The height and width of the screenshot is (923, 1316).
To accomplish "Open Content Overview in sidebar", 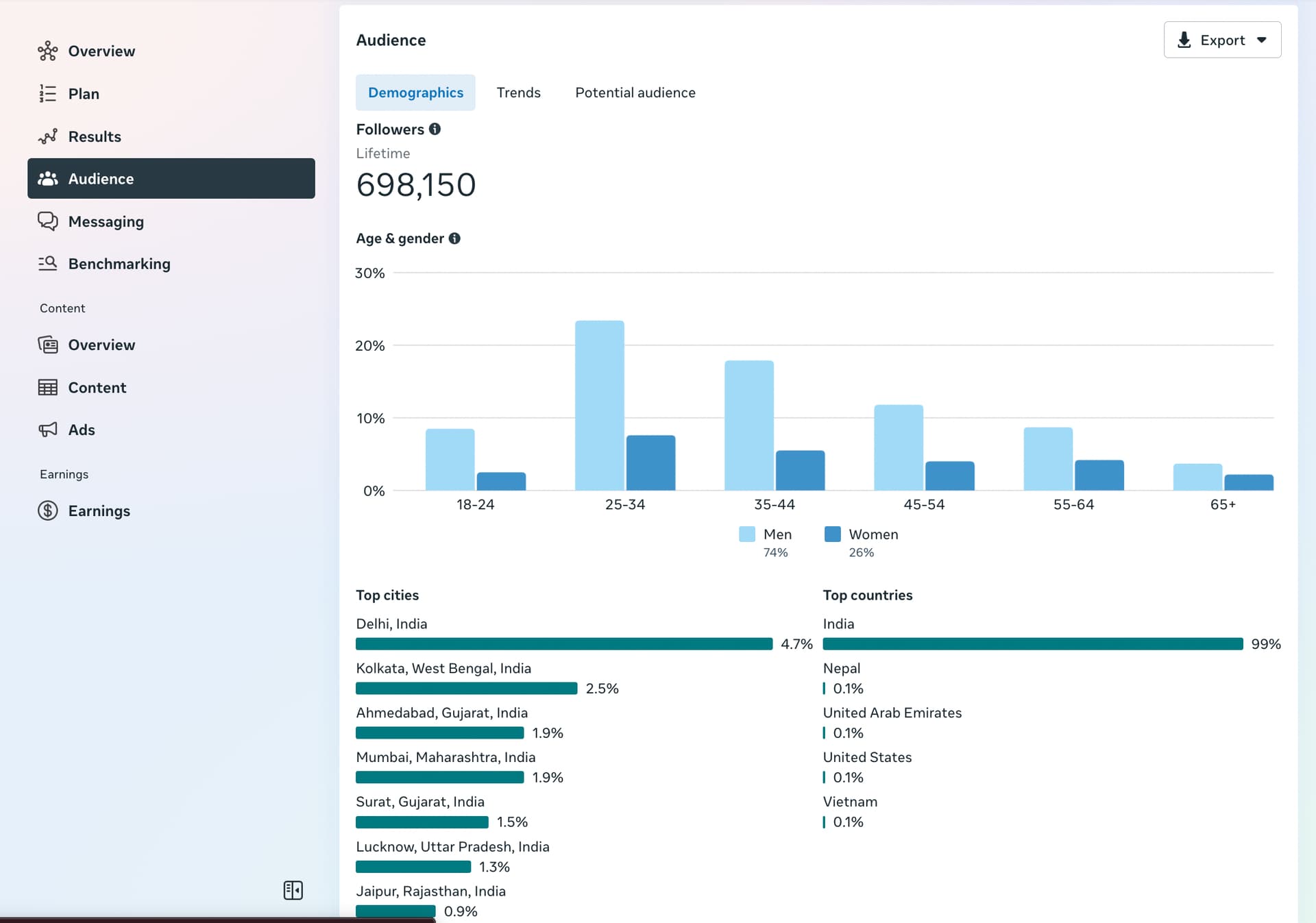I will 101,345.
